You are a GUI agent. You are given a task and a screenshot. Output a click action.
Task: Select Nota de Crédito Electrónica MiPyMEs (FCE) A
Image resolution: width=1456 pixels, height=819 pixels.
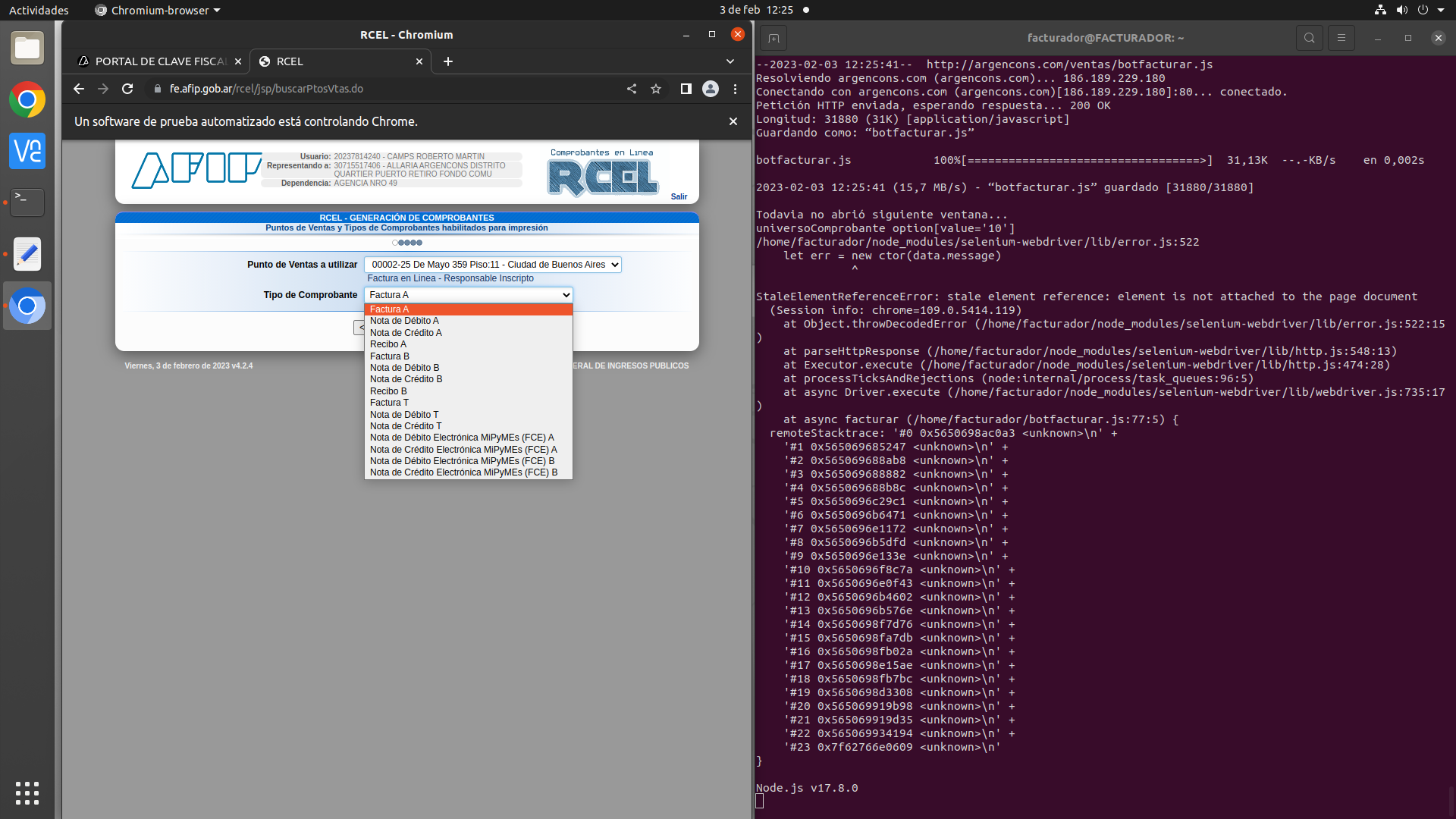point(469,450)
